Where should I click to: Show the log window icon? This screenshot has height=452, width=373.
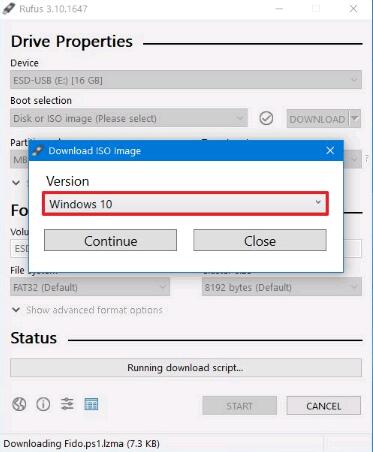pyautogui.click(x=91, y=404)
